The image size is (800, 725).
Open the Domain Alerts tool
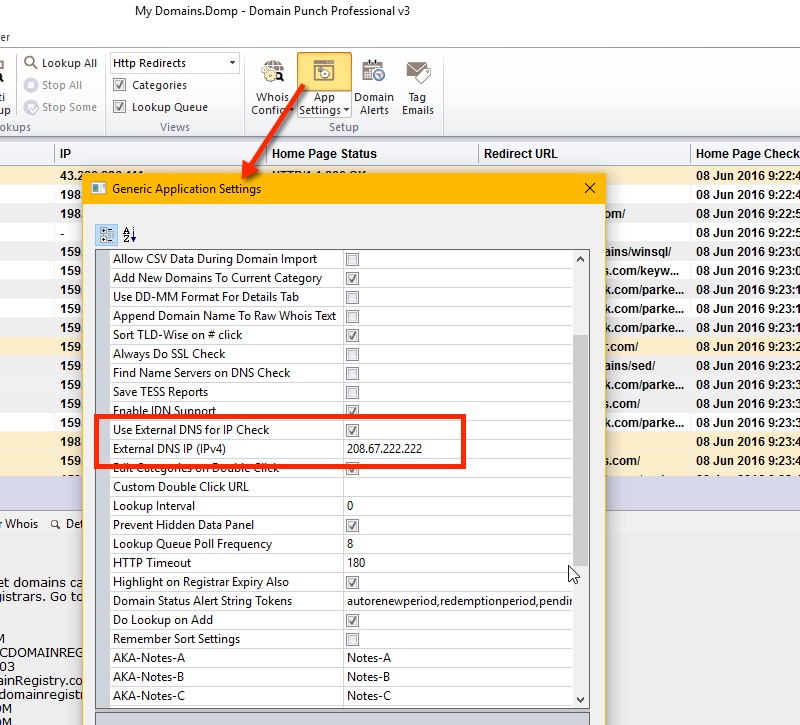point(374,87)
